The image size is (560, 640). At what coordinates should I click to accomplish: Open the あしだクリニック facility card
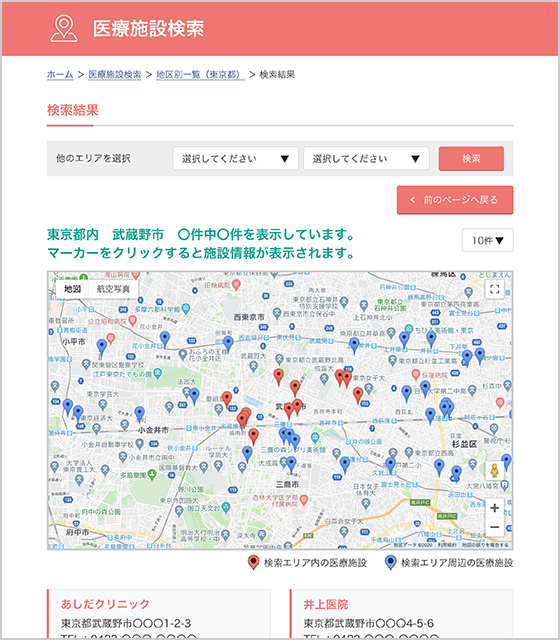click(x=159, y=614)
